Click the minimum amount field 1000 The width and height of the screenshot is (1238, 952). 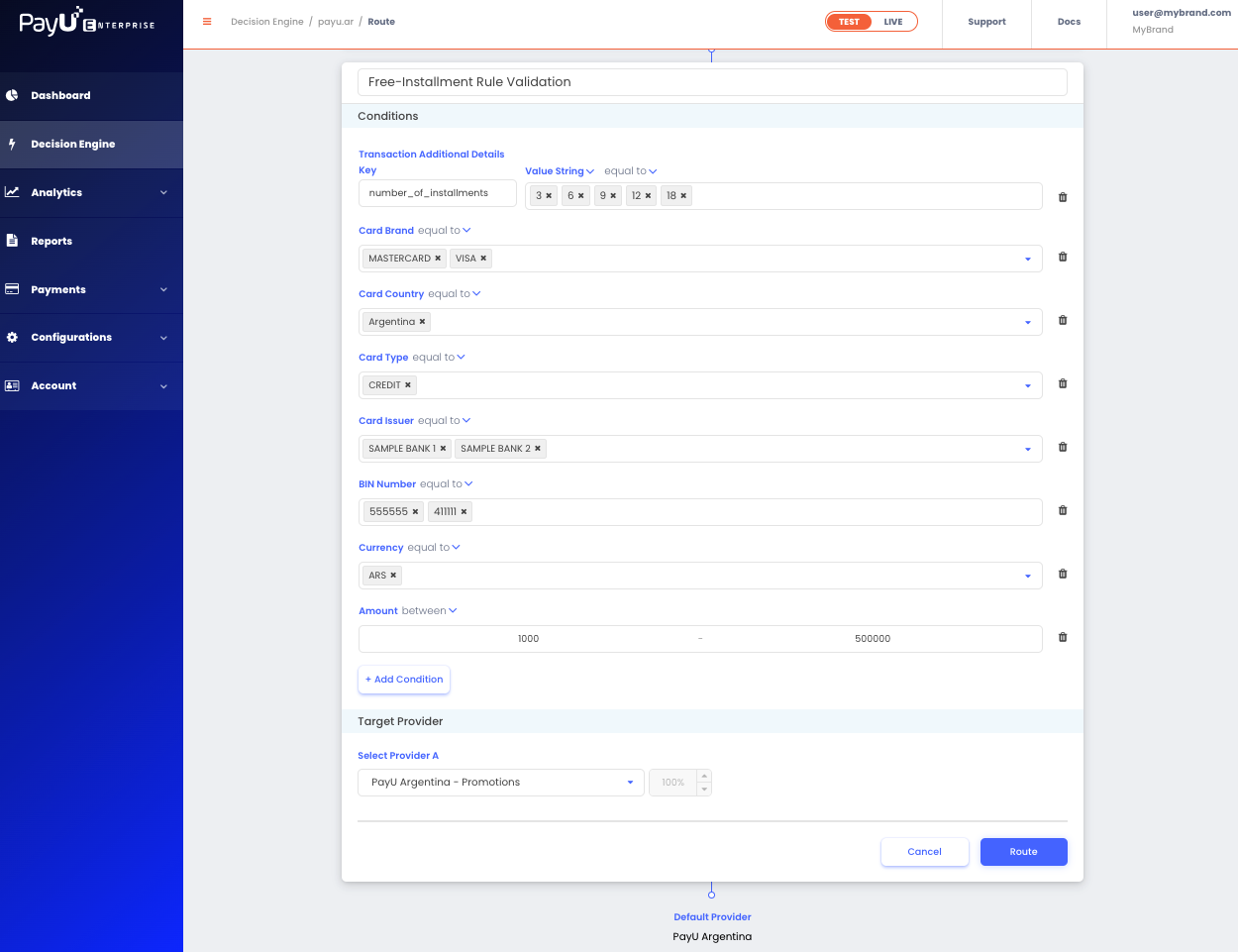tap(529, 639)
